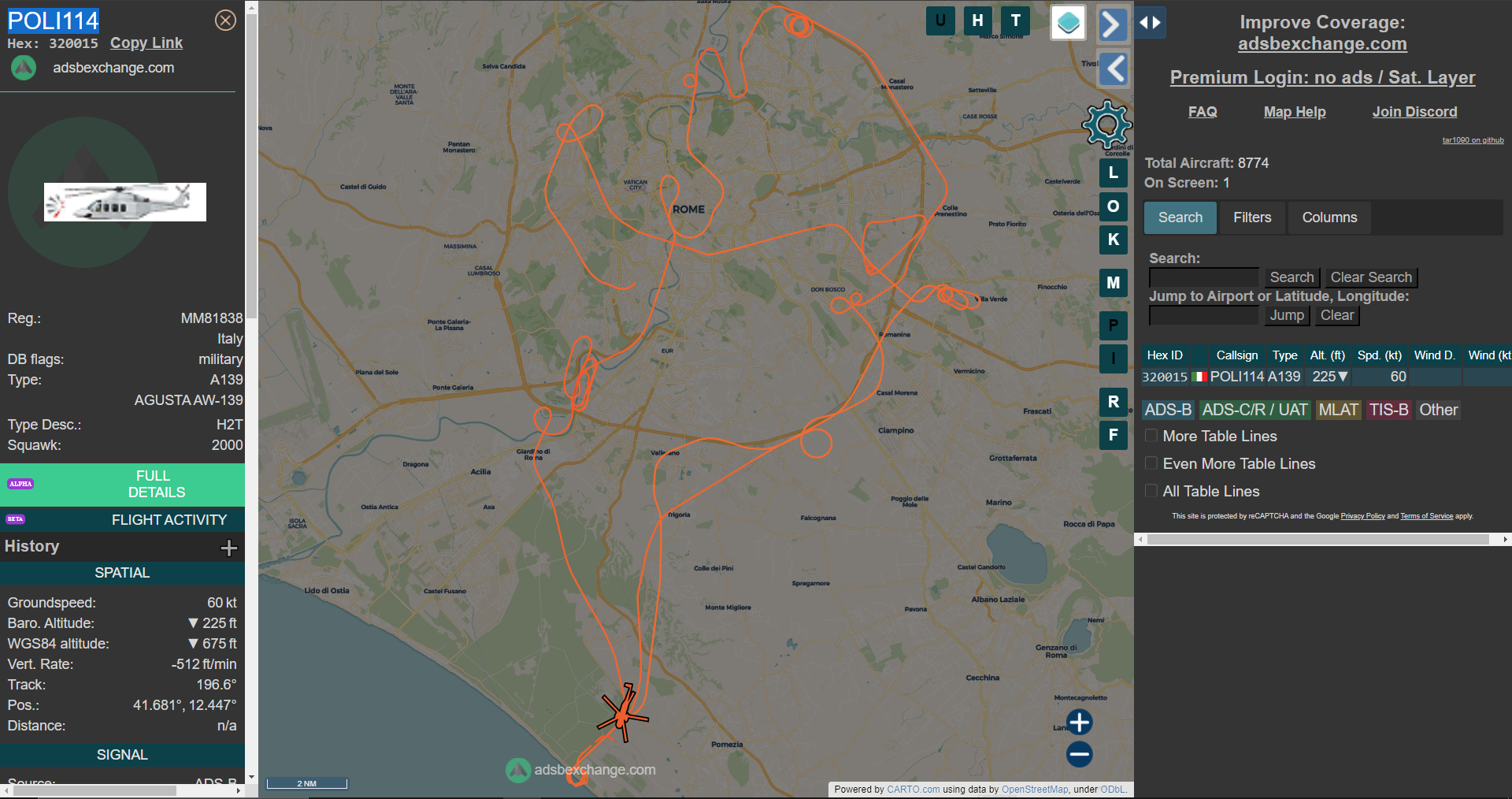Enable All Table Lines checkbox
The width and height of the screenshot is (1512, 799).
pos(1151,491)
